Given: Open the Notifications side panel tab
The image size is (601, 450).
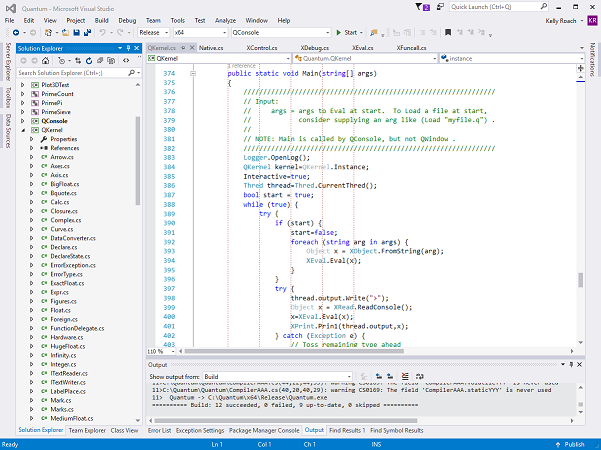Looking at the screenshot, I should pos(593,59).
